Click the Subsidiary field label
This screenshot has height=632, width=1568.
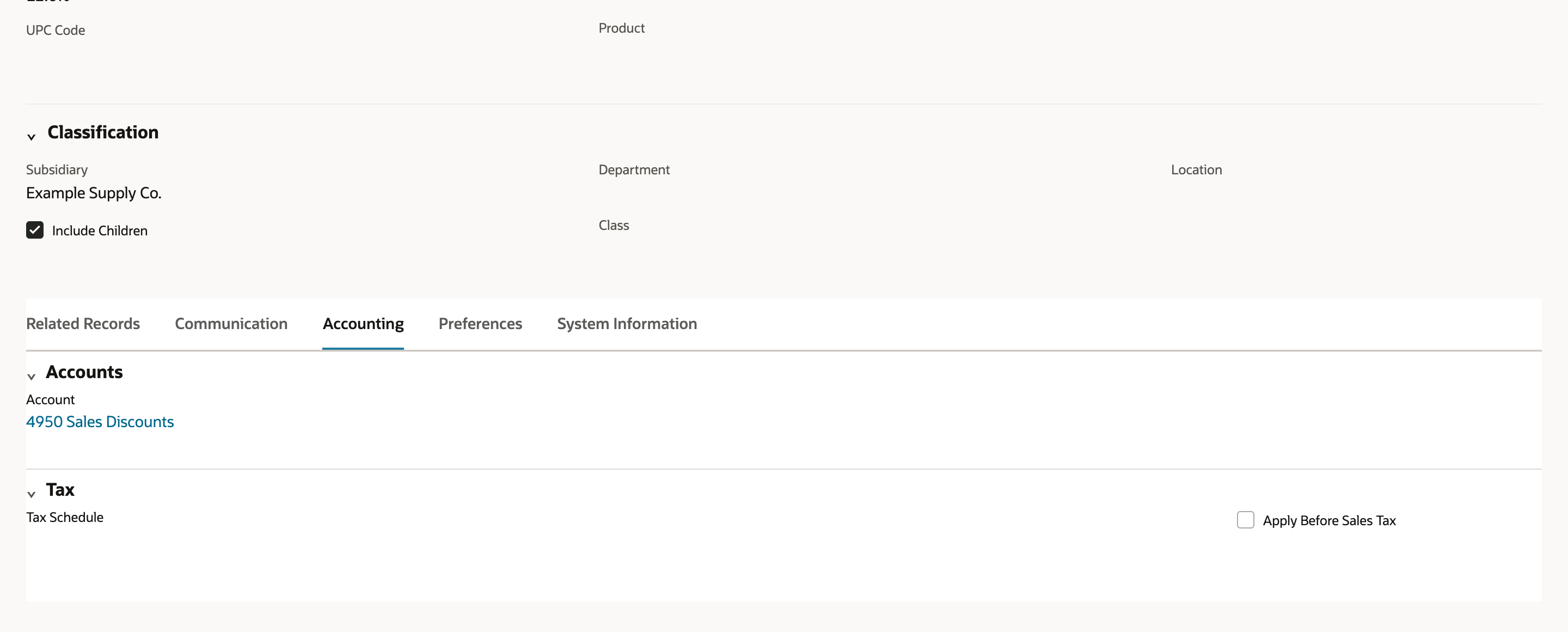[x=57, y=170]
